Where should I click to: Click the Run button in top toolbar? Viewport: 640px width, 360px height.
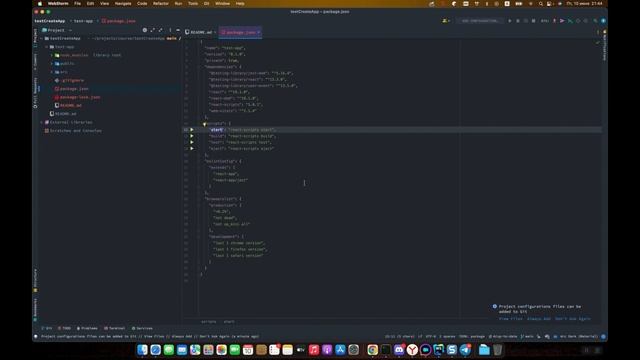pos(509,21)
